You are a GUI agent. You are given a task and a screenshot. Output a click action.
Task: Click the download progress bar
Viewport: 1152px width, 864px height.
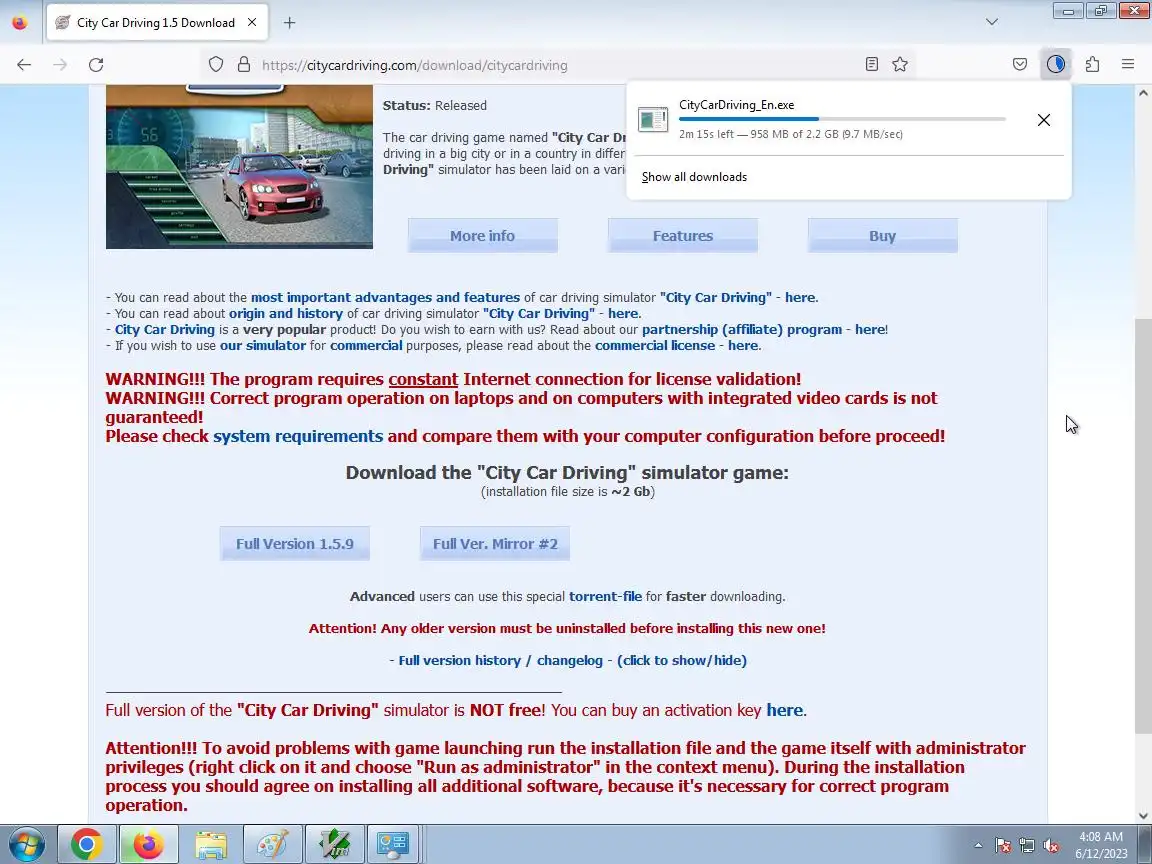pyautogui.click(x=842, y=119)
